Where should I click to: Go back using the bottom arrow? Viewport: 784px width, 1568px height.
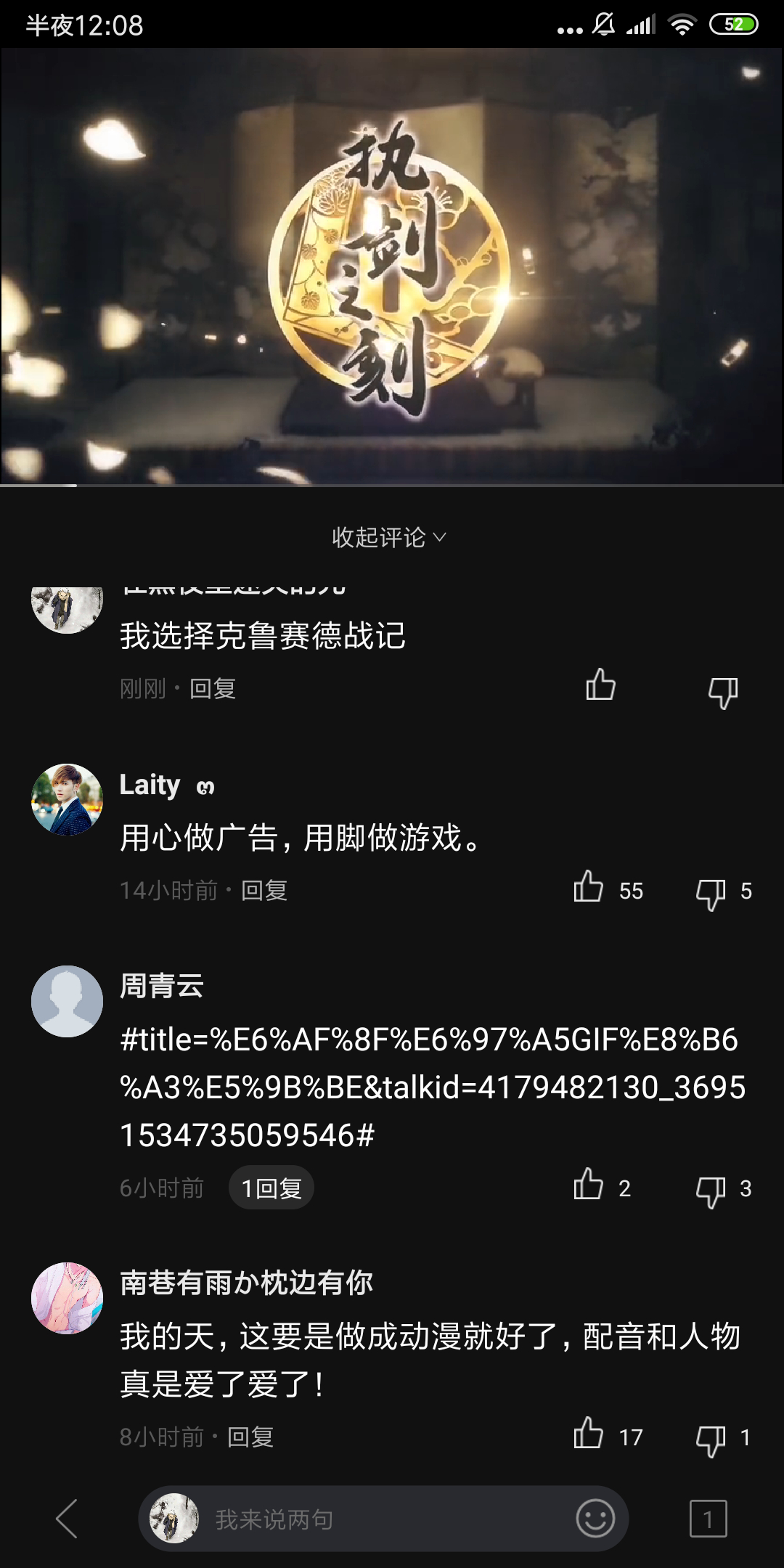coord(67,1519)
